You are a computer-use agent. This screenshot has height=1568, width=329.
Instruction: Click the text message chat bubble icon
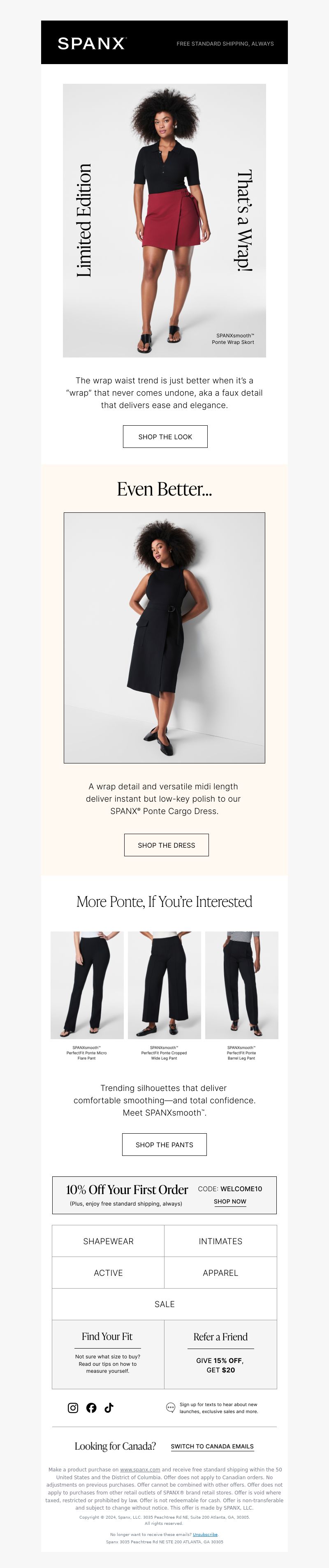pos(171,1407)
